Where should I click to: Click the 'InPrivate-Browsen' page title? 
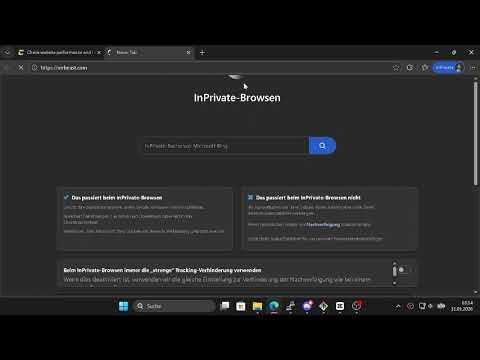point(237,98)
